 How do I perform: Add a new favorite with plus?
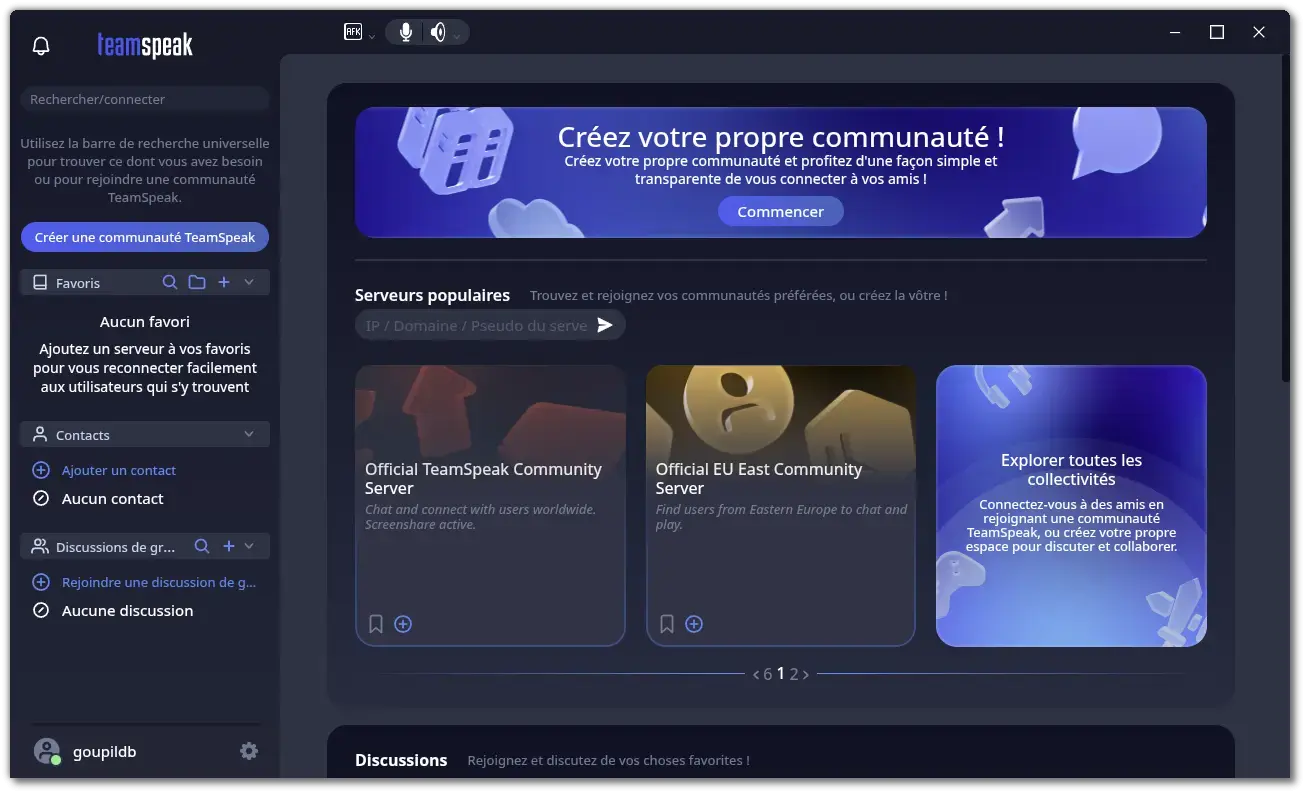(224, 283)
